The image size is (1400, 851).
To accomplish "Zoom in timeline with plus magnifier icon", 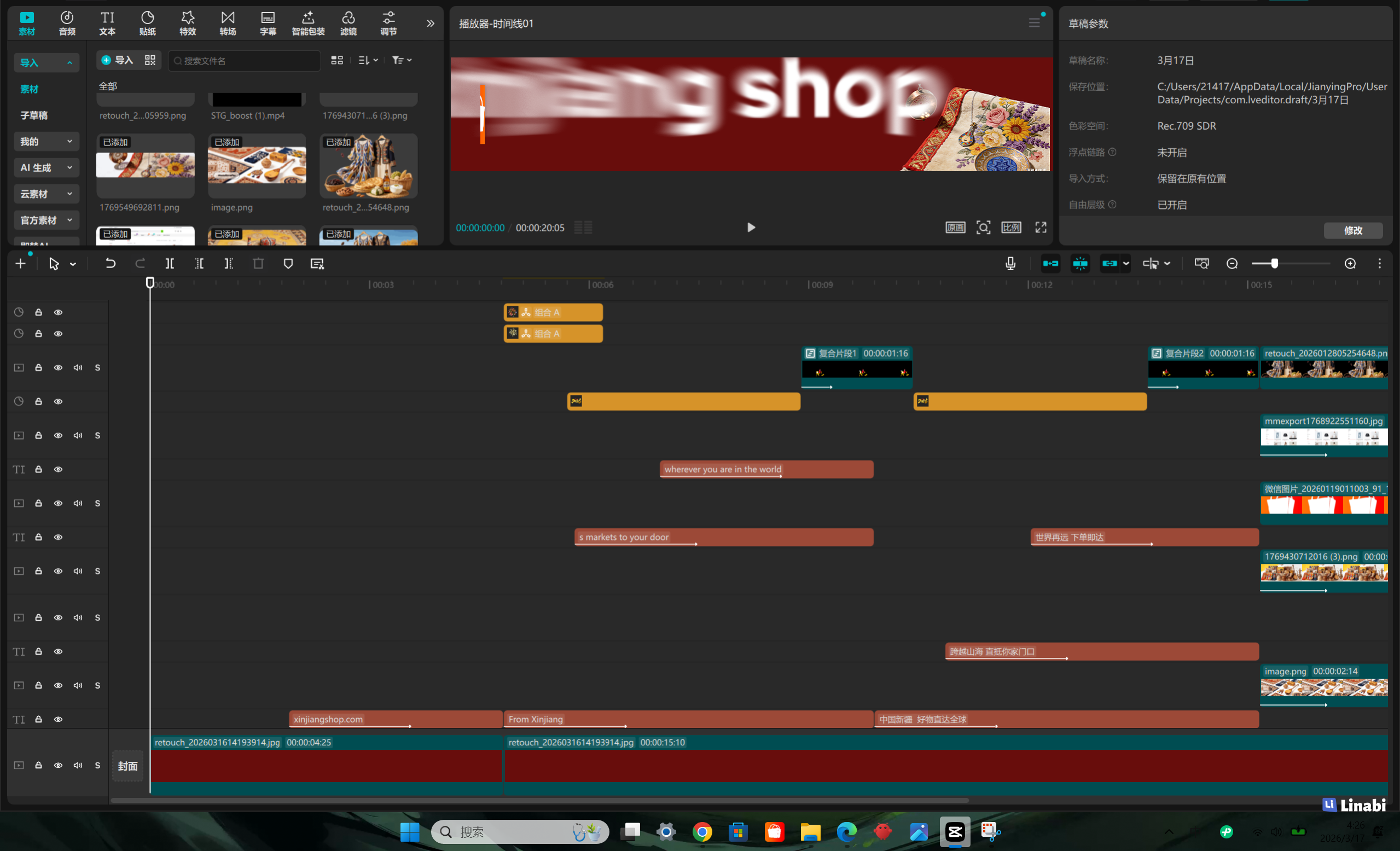I will tap(1350, 264).
